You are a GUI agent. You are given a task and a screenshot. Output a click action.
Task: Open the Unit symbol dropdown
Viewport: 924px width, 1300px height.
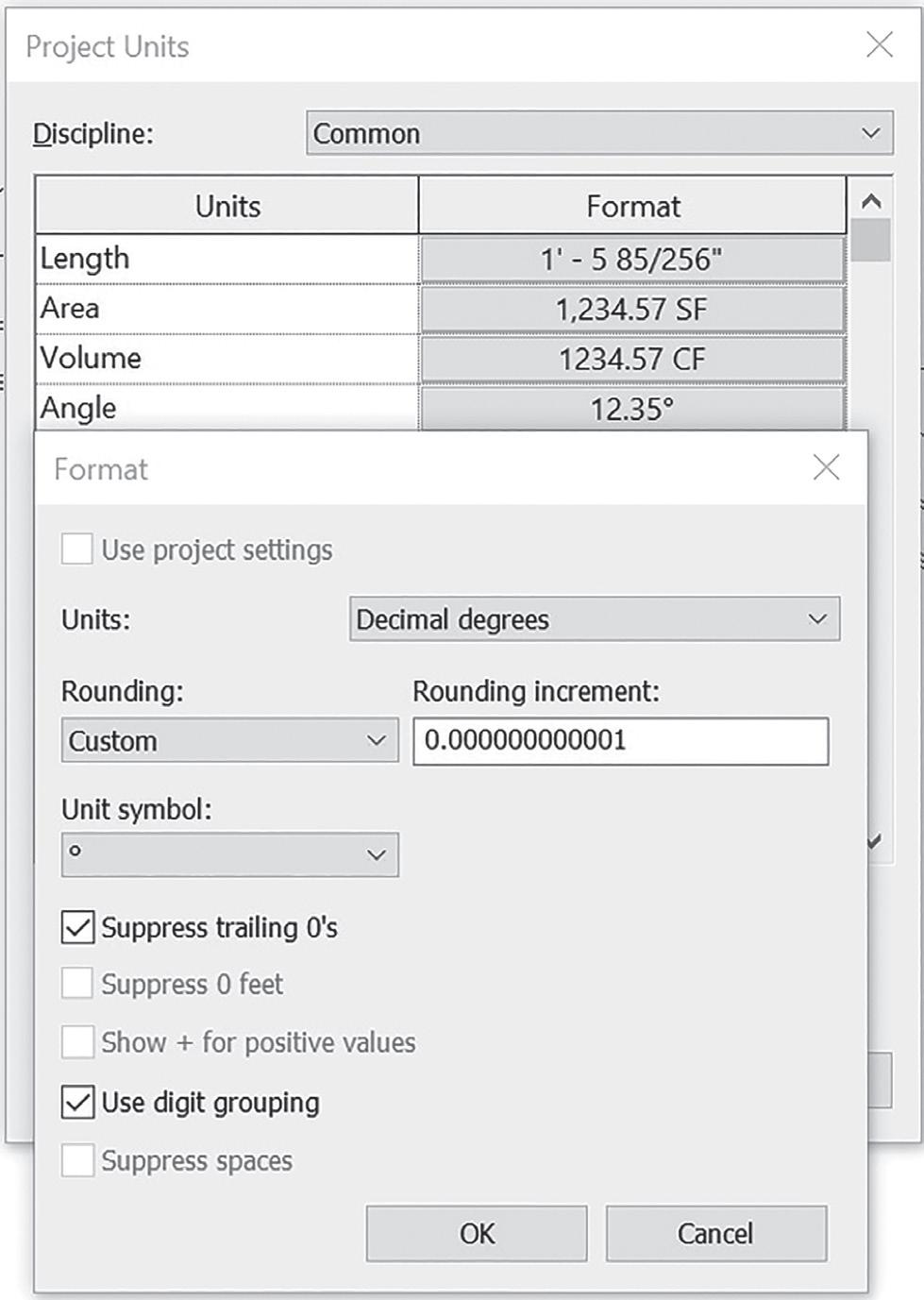229,854
